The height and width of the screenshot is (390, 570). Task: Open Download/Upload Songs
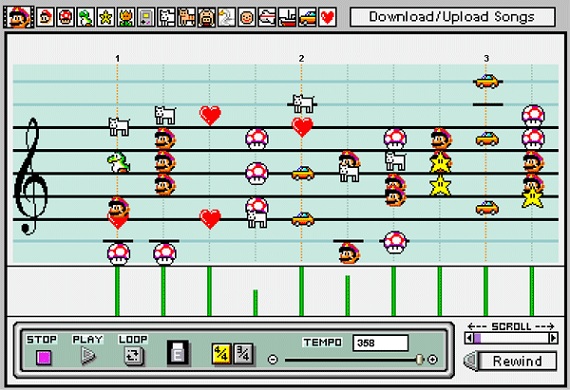453,17
